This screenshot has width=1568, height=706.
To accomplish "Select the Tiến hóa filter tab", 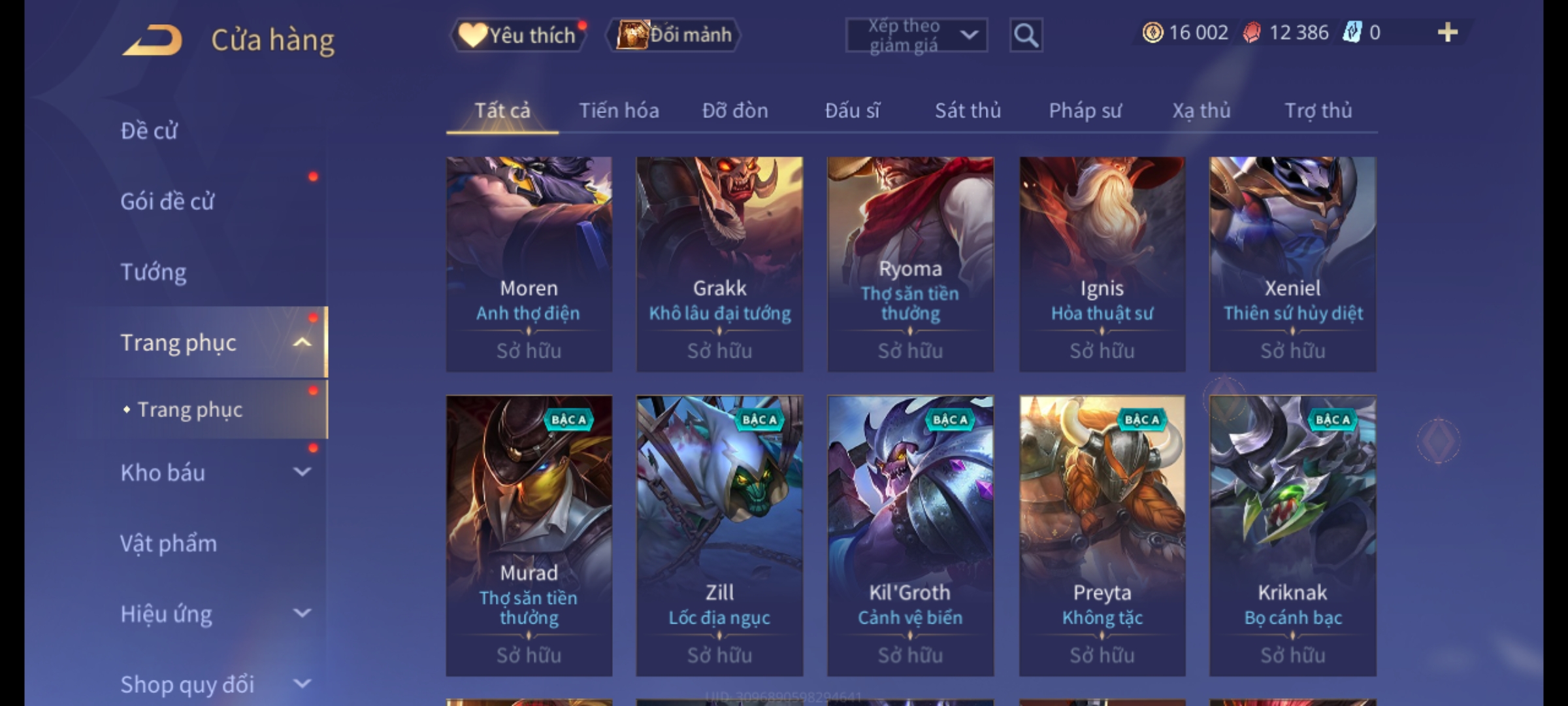I will (x=619, y=110).
